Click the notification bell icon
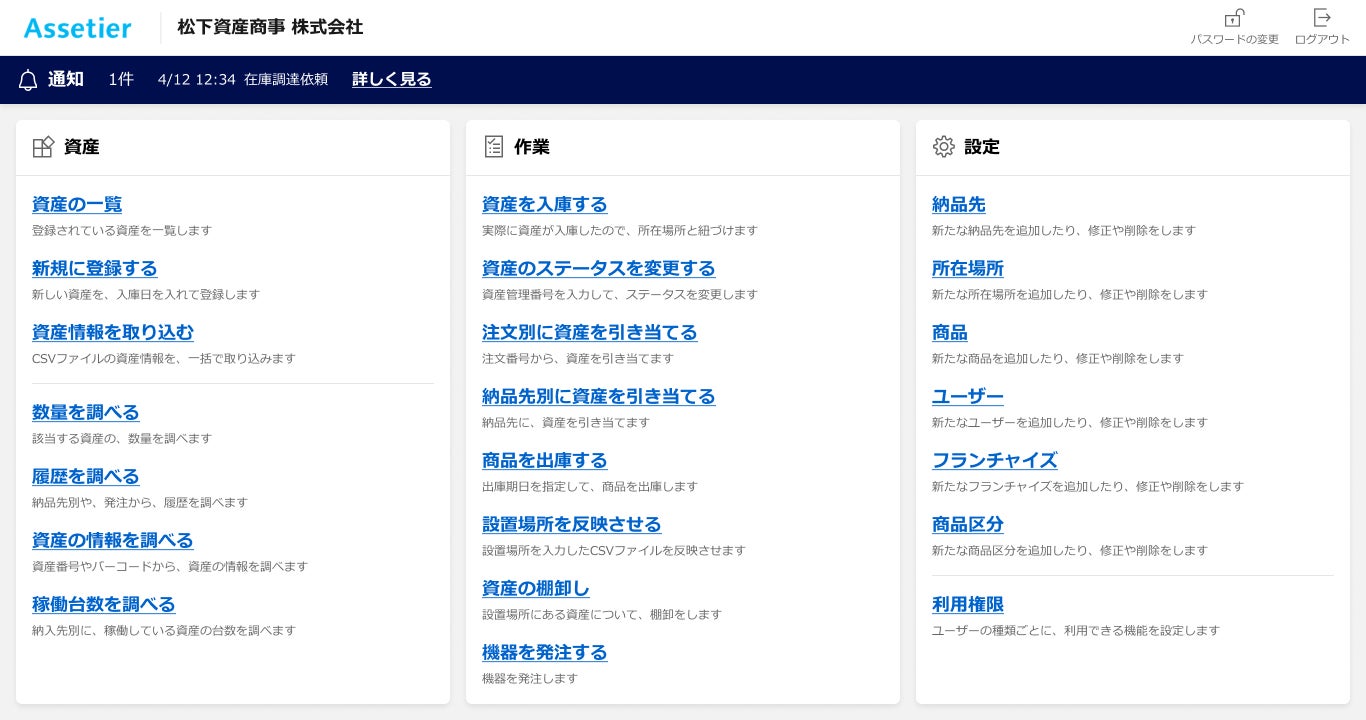Image resolution: width=1366 pixels, height=720 pixels. (28, 79)
